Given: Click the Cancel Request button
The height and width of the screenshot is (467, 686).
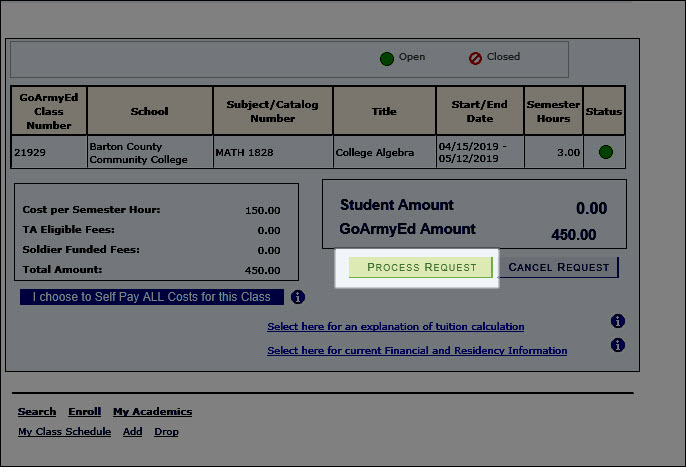Looking at the screenshot, I should [x=559, y=267].
